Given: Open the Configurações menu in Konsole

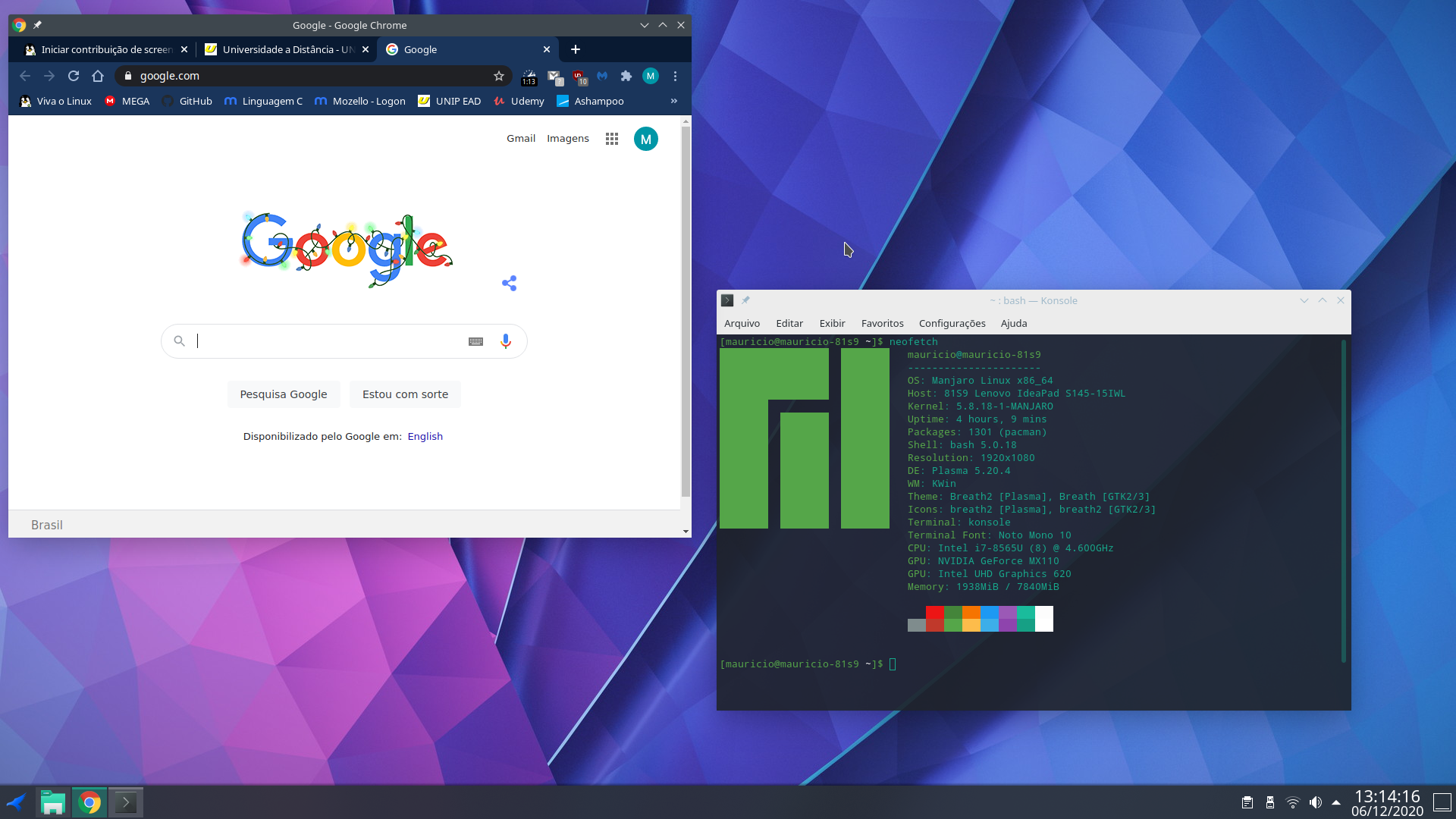Looking at the screenshot, I should 952,323.
